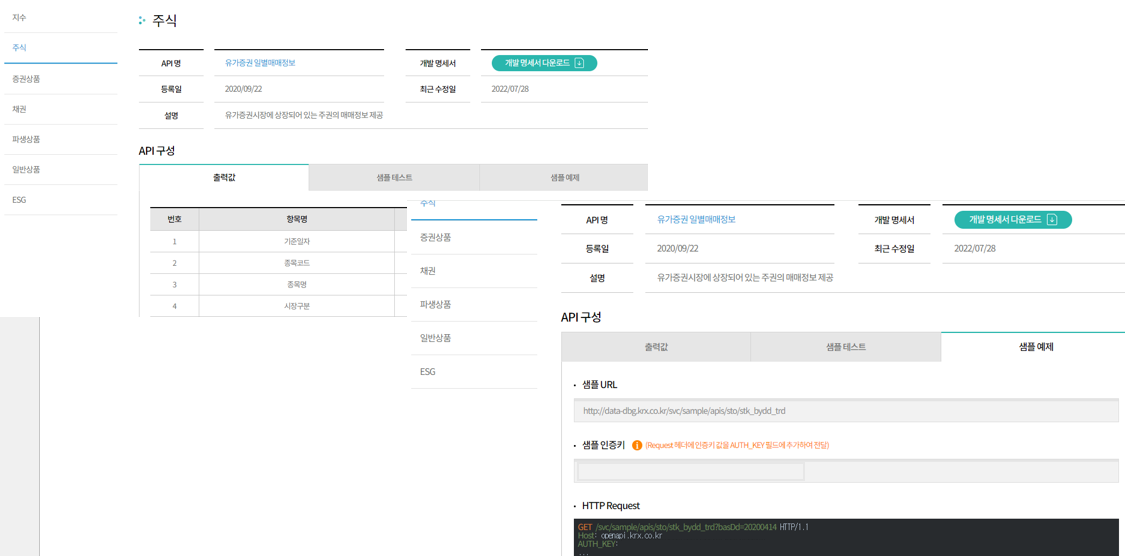
Task: Click the orange info icon beside 샘플 인증키
Action: (636, 446)
